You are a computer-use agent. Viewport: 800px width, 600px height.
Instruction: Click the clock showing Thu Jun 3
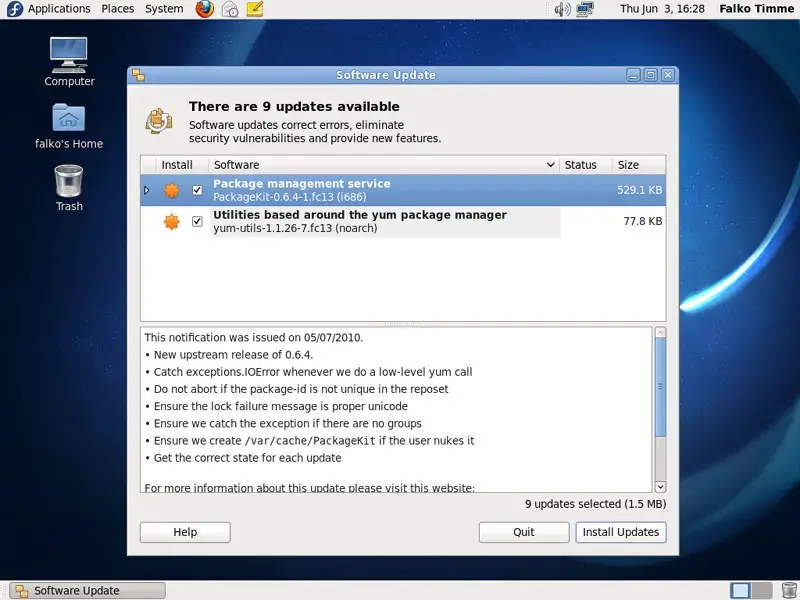(662, 9)
